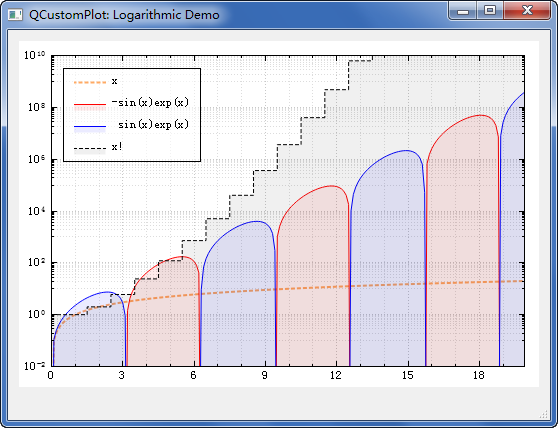Maximize the QCustomPlot window
This screenshot has width=558, height=428.
tap(490, 11)
